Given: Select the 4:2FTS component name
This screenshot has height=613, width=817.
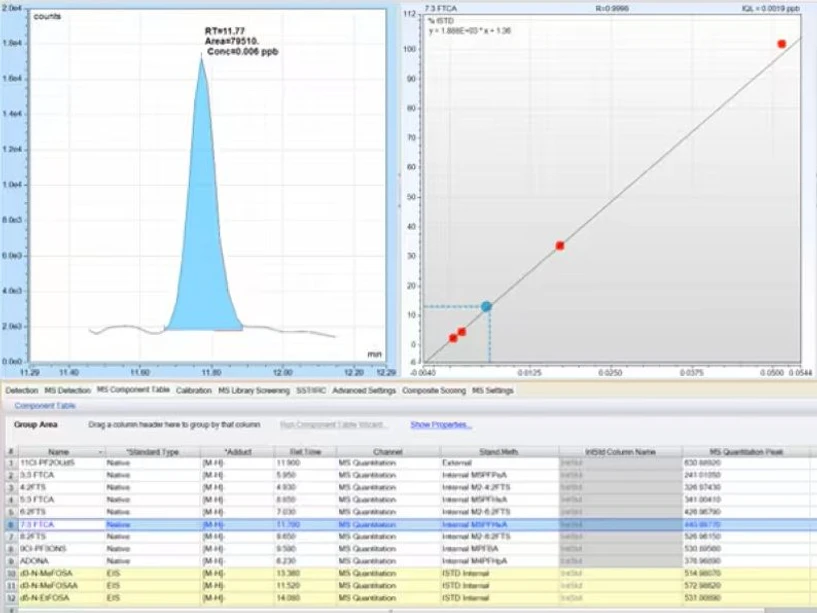Looking at the screenshot, I should pyautogui.click(x=33, y=487).
